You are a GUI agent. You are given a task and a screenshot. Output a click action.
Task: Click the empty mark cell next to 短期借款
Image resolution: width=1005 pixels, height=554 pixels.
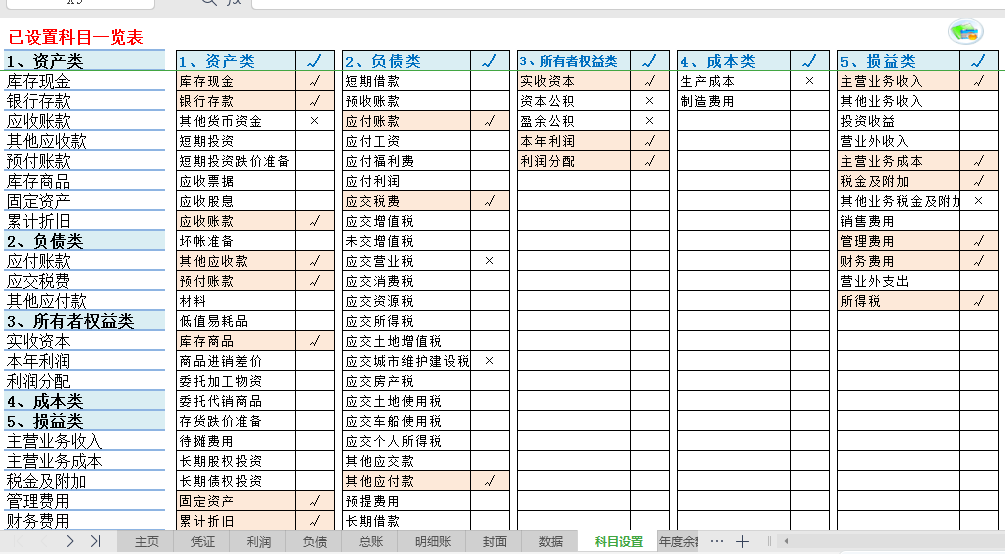[x=490, y=81]
